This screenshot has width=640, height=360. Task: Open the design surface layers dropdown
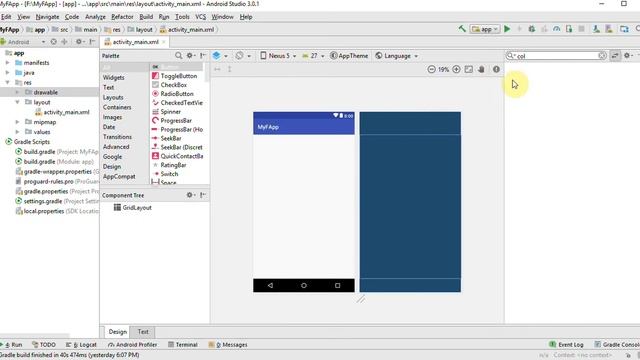point(220,56)
